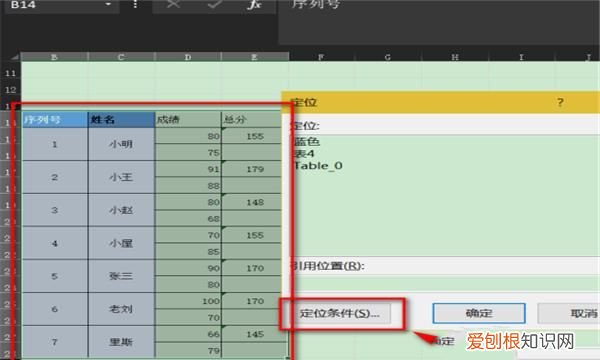Click the total score cell 148

point(251,202)
